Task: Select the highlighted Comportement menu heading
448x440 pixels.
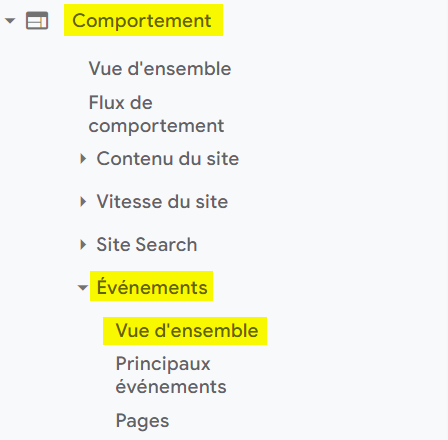Action: 142,20
